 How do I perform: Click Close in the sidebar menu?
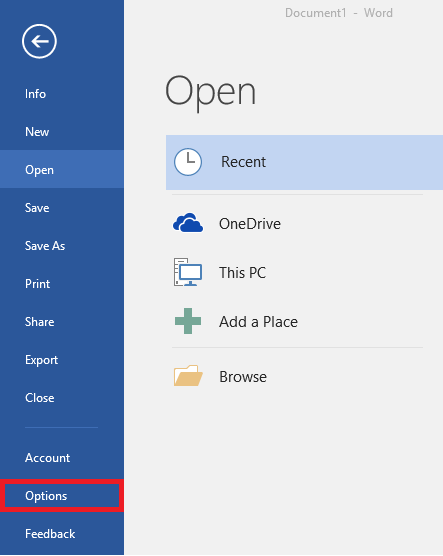coord(62,398)
